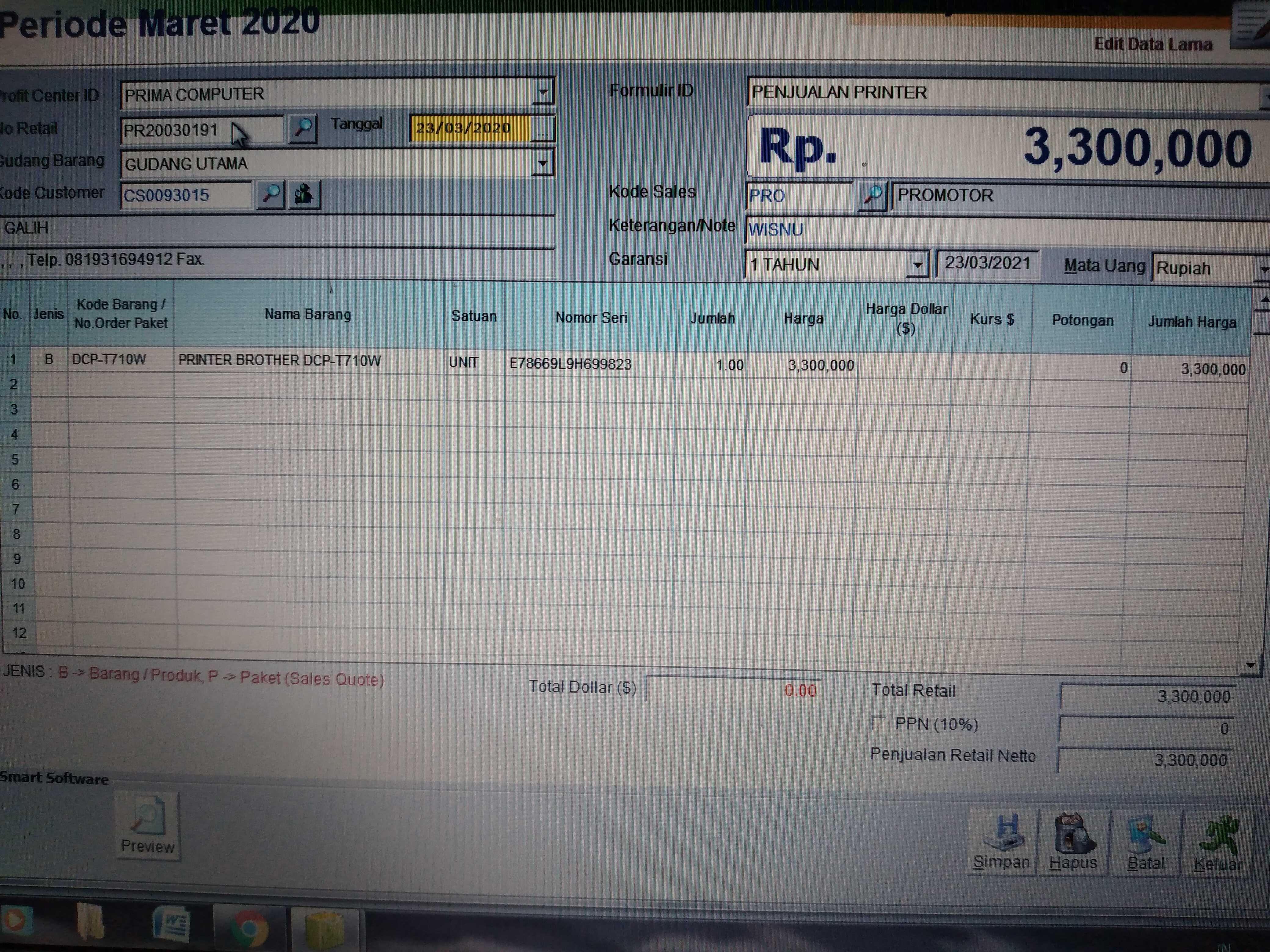Click the Kode Customer search magnifier icon
The image size is (1270, 952).
click(x=270, y=195)
